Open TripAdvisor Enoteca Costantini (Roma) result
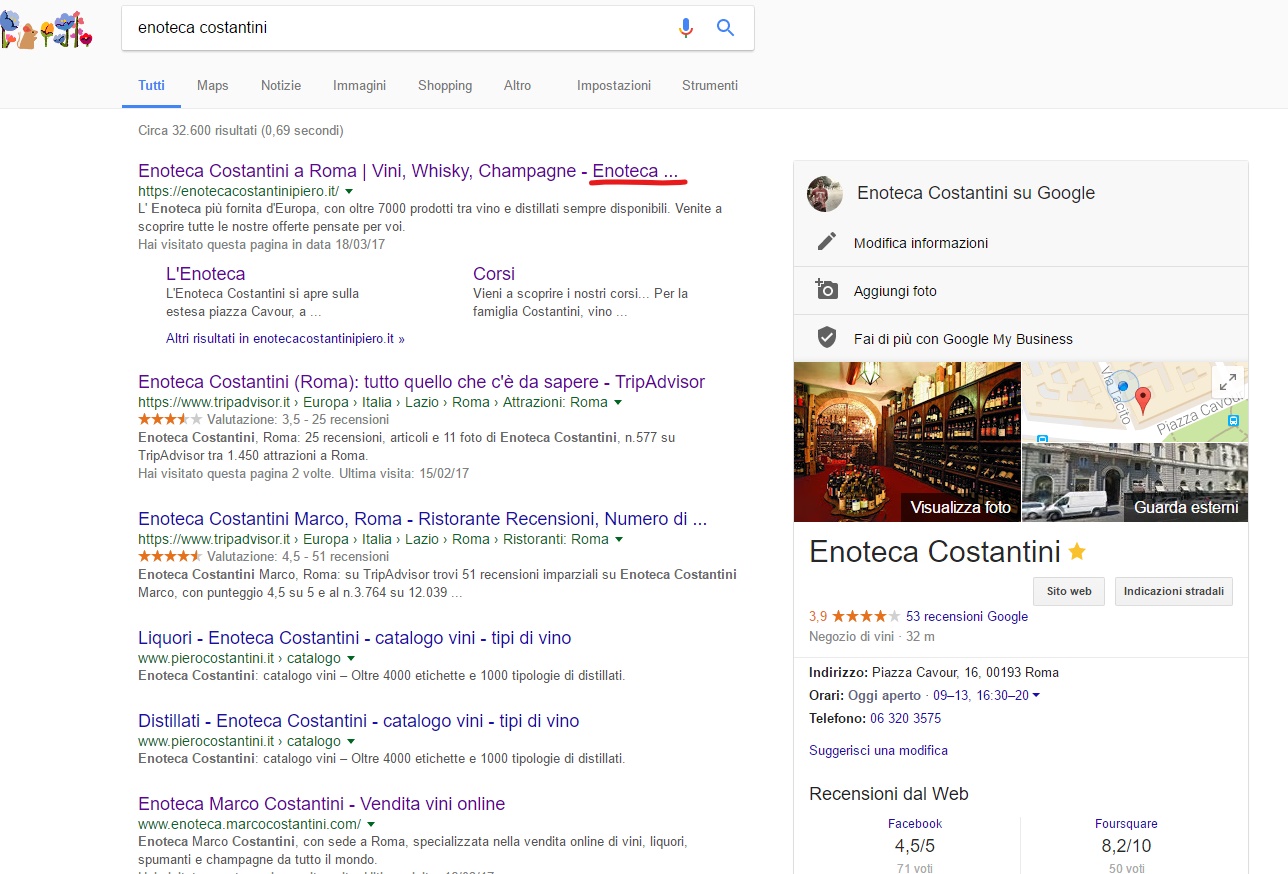The height and width of the screenshot is (874, 1288). (421, 382)
